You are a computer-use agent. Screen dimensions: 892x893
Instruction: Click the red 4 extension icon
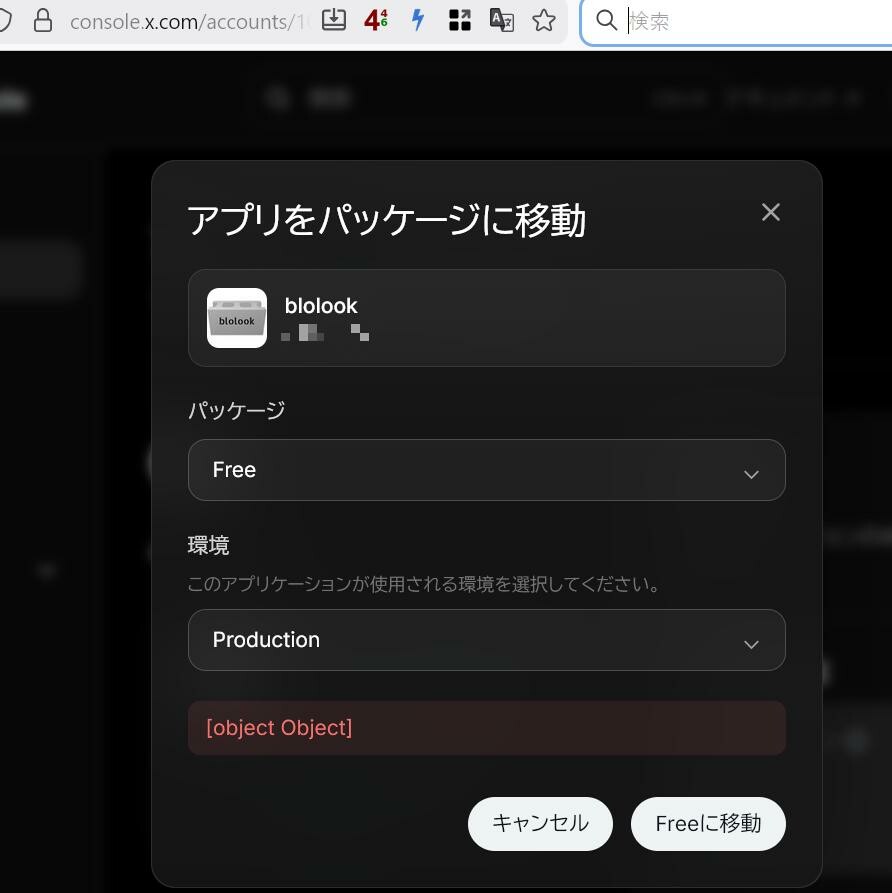click(376, 20)
